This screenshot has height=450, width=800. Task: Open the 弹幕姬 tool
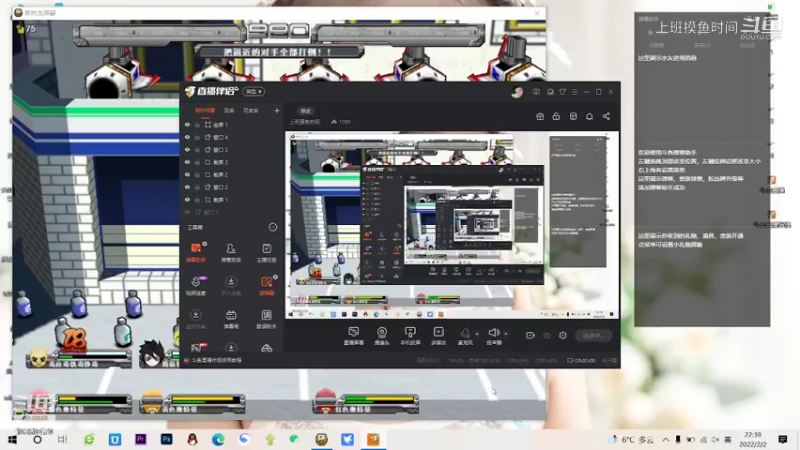click(231, 319)
